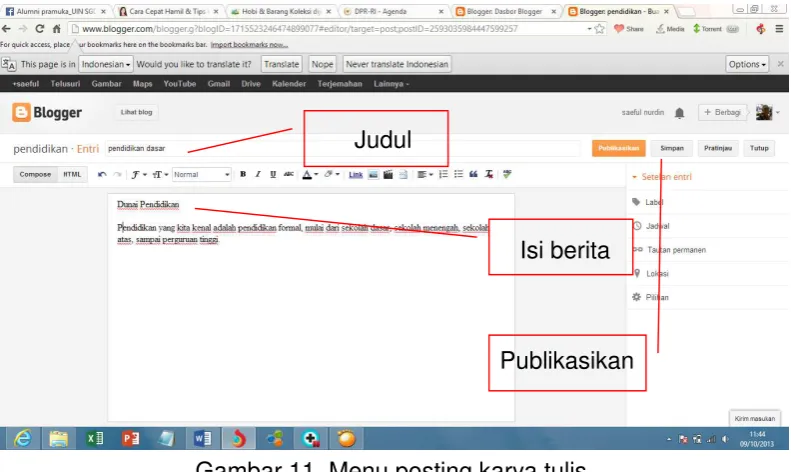Apply bulleted list formatting
Viewport: 791px width, 472px height.
pyautogui.click(x=459, y=174)
